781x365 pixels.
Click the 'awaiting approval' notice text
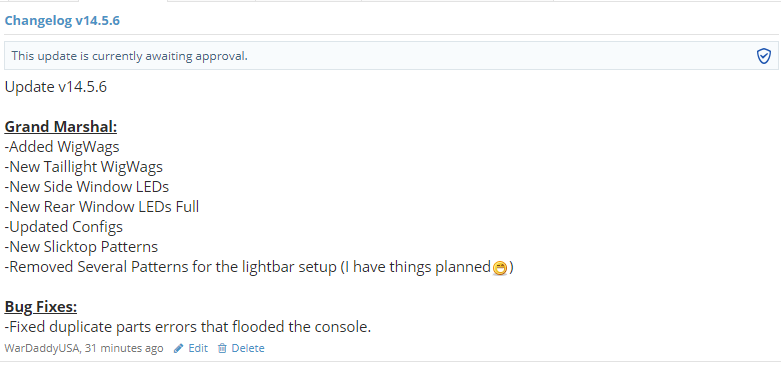tap(130, 56)
